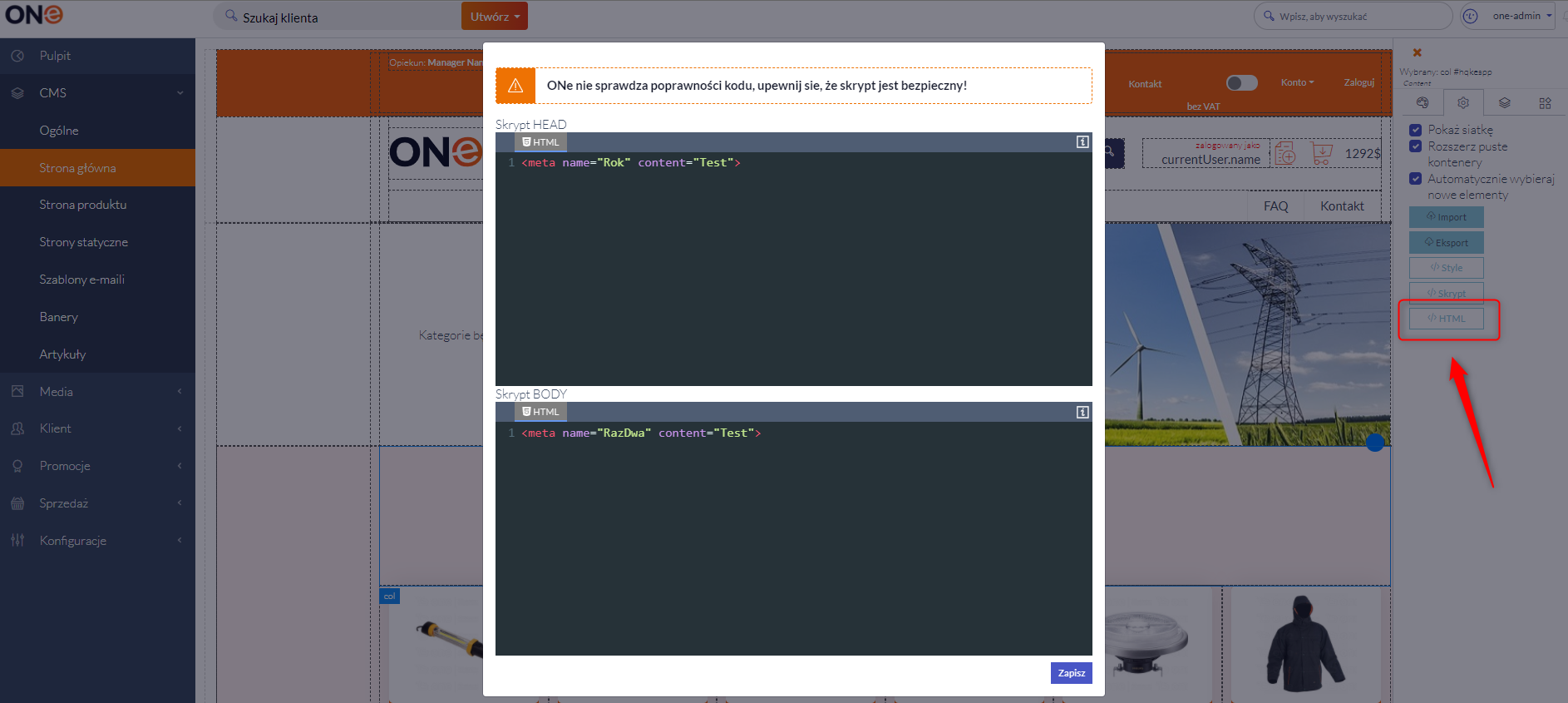Click the info icon in Skrypt HEAD editor
1568x703 pixels.
[1082, 142]
